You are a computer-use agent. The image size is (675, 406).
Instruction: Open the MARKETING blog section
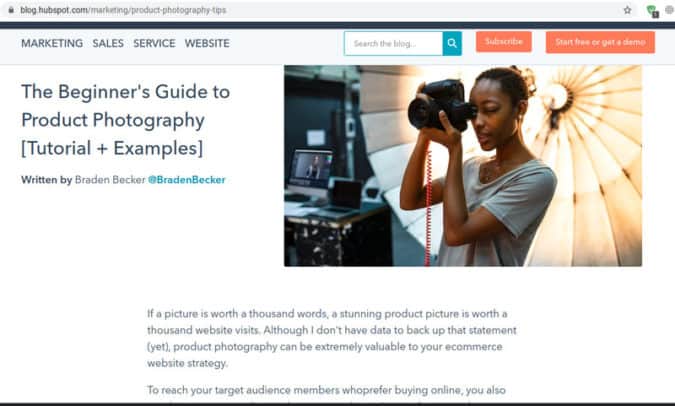(x=52, y=43)
